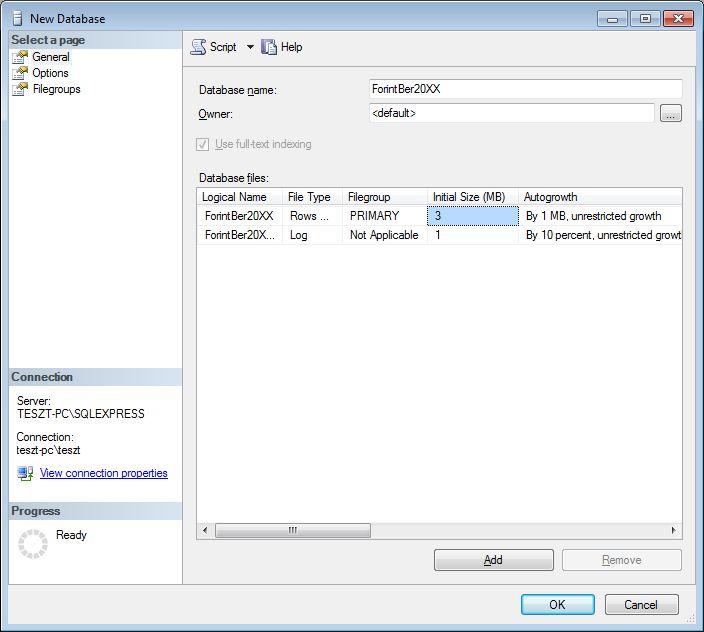
Task: Click the TESZT-PC\SQLEXPRESS server text
Action: pos(81,413)
